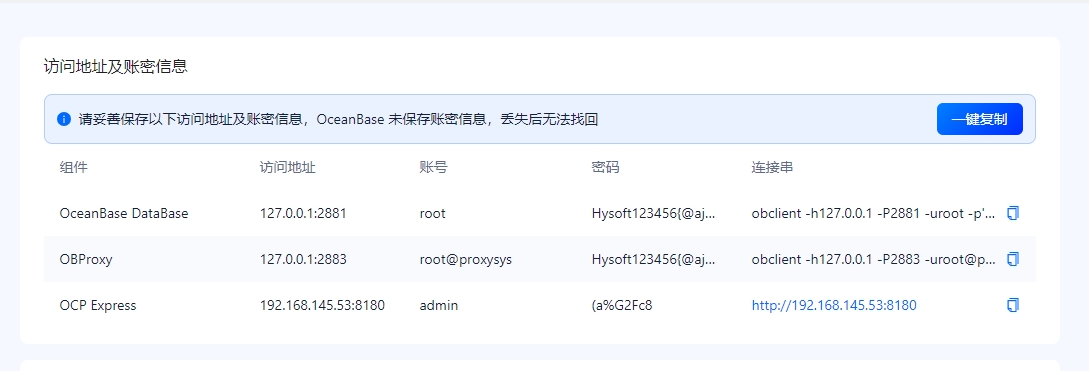Click the 请妥善保存 alert message text
This screenshot has width=1089, height=371.
coord(338,119)
